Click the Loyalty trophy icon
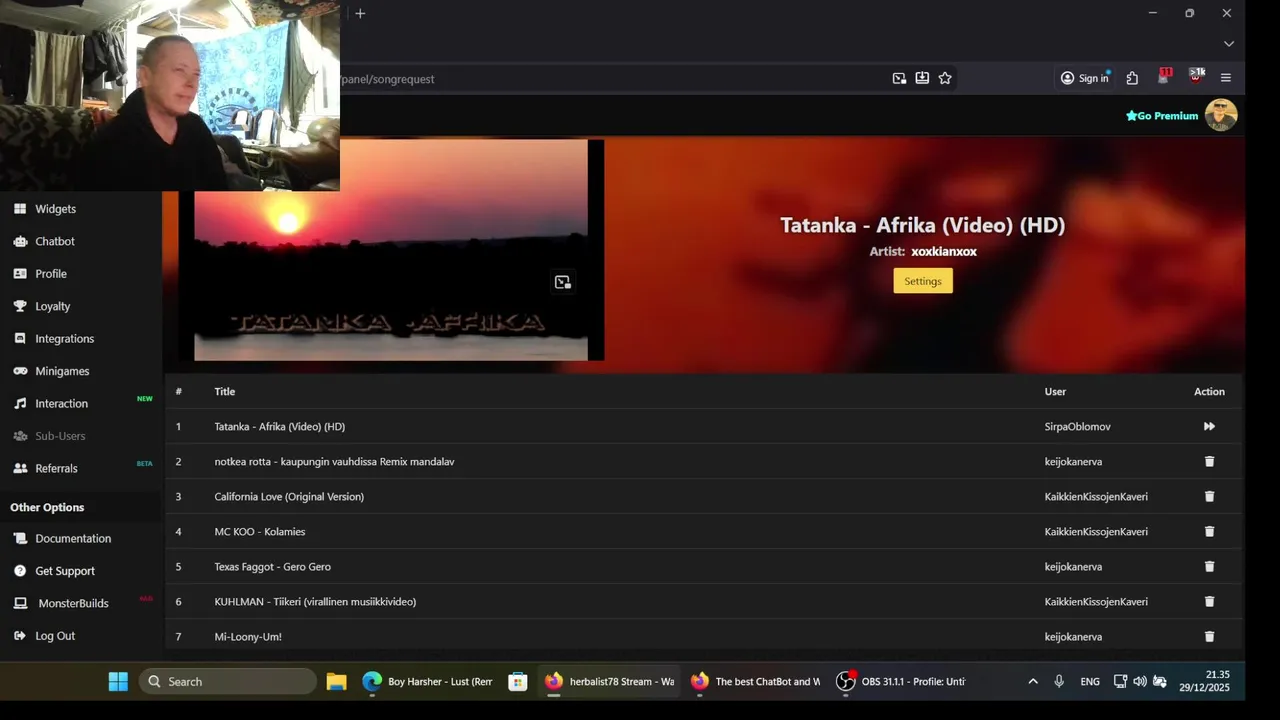This screenshot has width=1280, height=720. 20,306
